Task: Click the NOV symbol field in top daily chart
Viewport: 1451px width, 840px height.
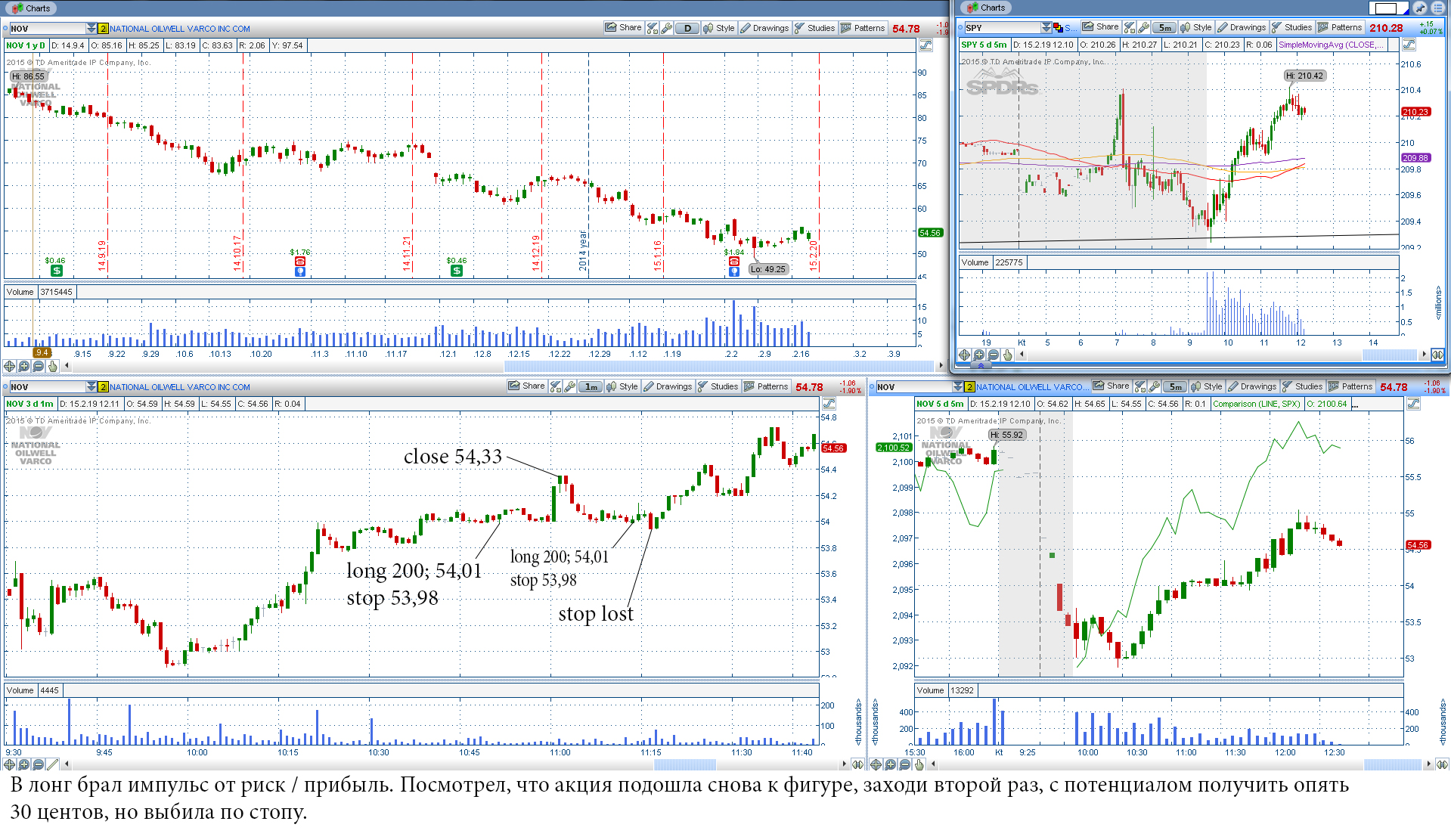Action: [47, 29]
